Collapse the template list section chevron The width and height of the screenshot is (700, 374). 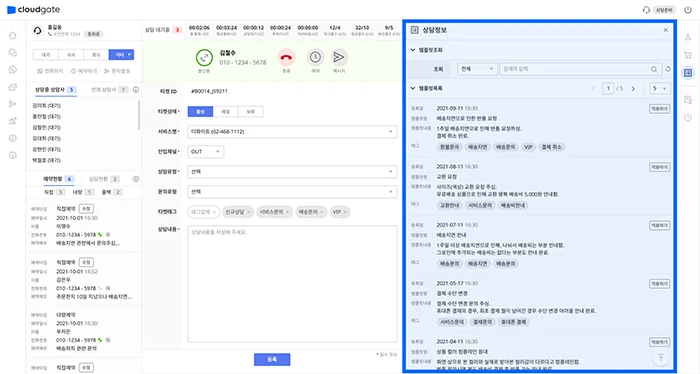[x=413, y=88]
